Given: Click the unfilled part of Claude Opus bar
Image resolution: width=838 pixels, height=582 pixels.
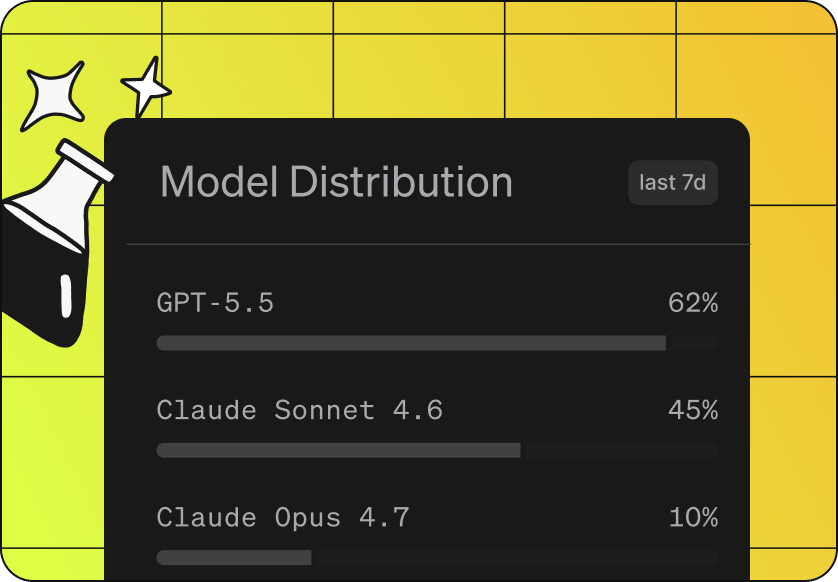Looking at the screenshot, I should coord(517,558).
